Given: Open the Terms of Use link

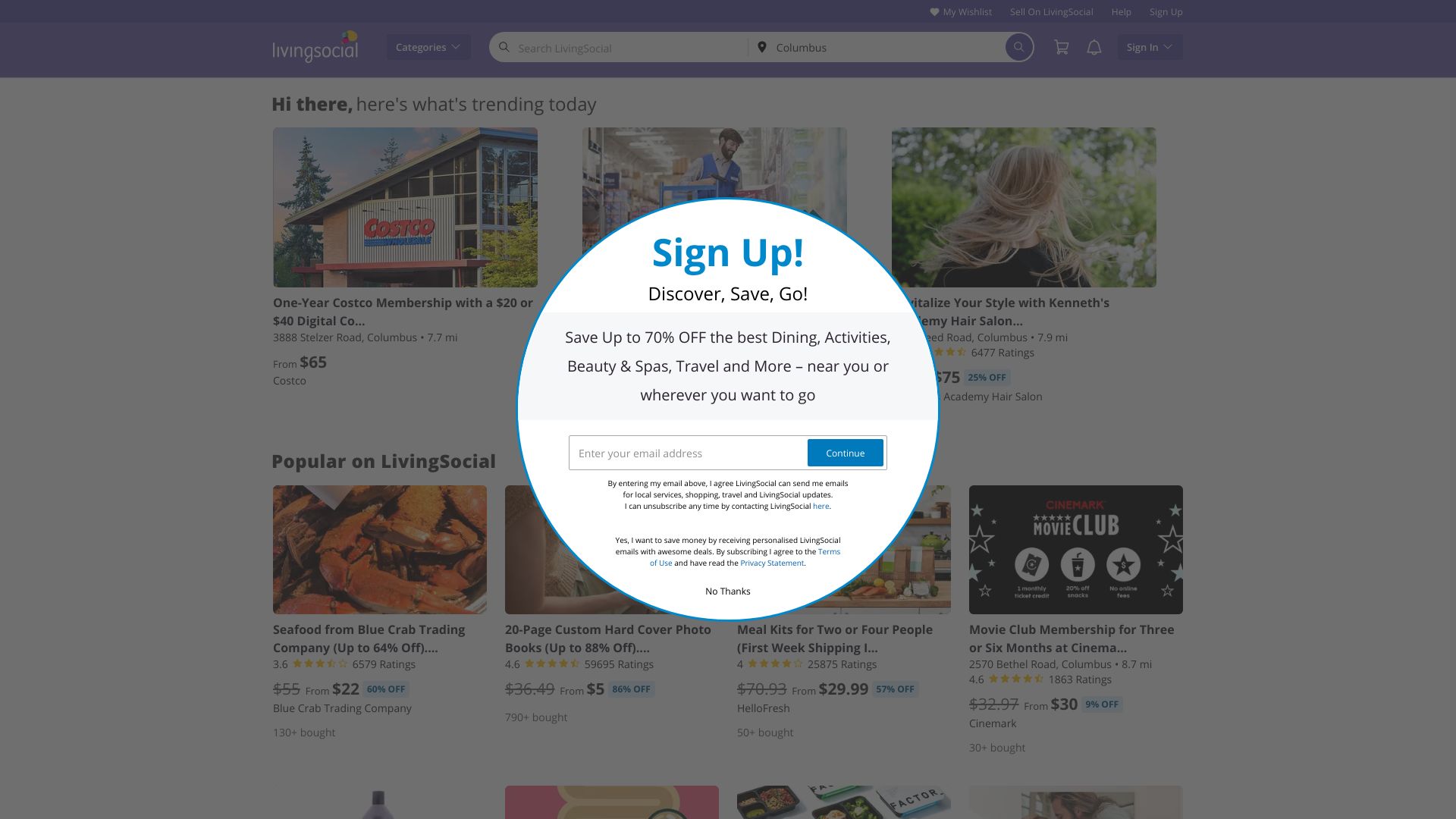Looking at the screenshot, I should (x=745, y=557).
